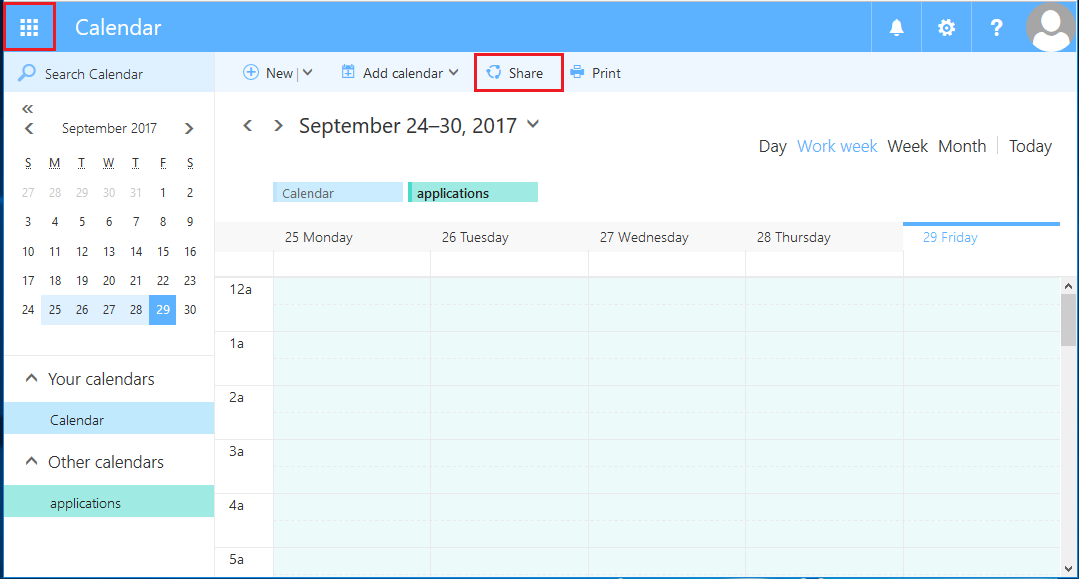
Task: Click the Today button
Action: (x=1030, y=146)
